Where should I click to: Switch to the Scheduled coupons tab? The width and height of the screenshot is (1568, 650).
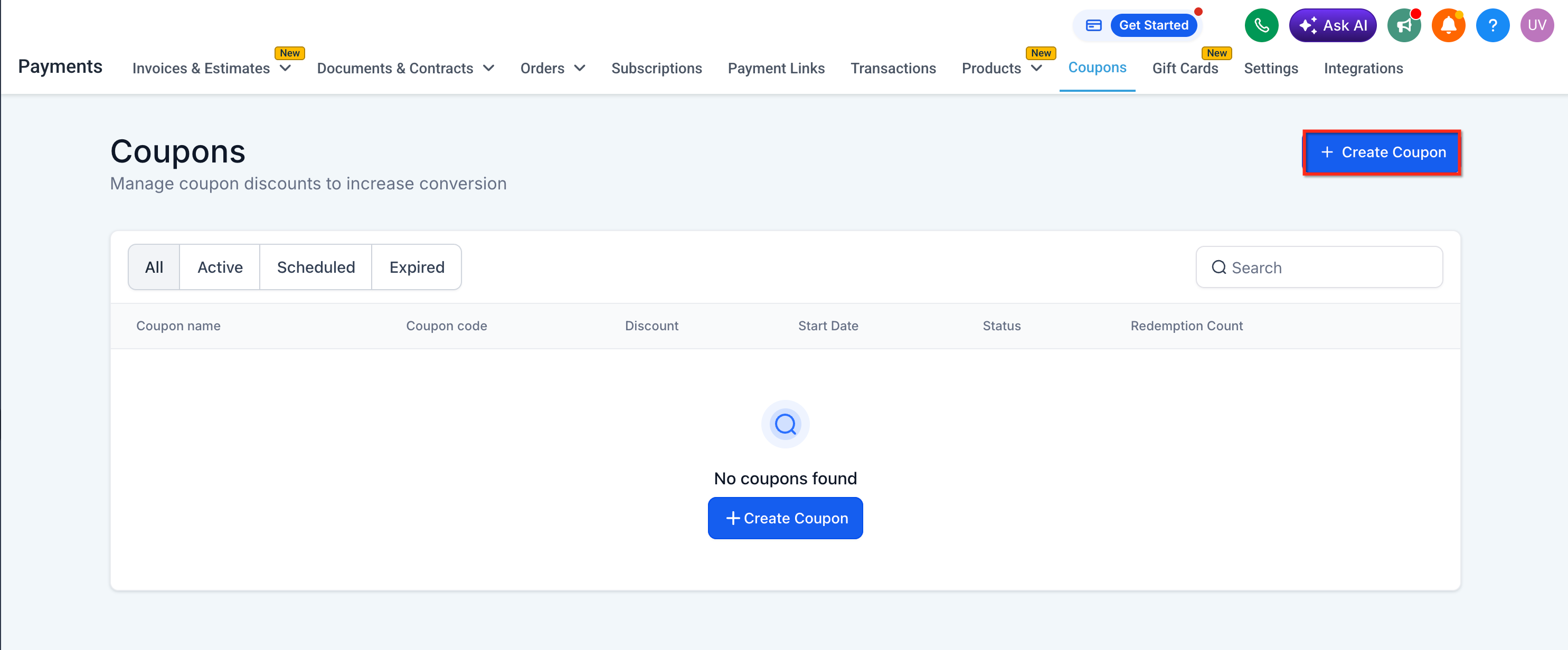click(x=315, y=267)
